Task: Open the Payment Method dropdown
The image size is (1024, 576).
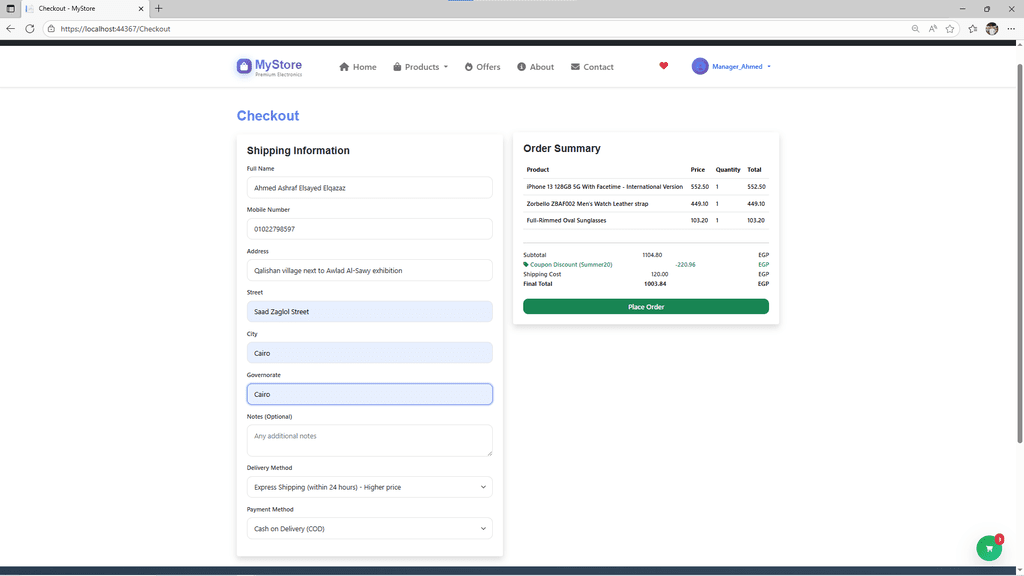Action: (x=369, y=528)
